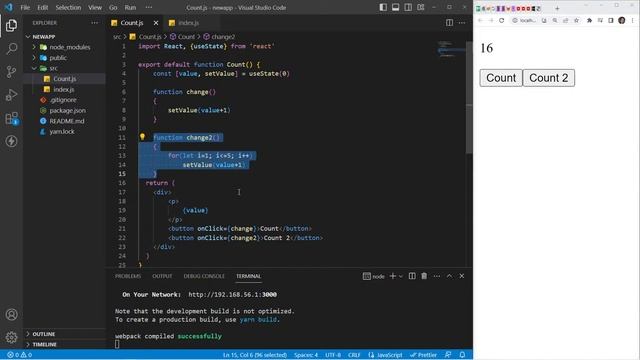The width and height of the screenshot is (640, 360).
Task: Bookmark page with star icon in browser
Action: (576, 20)
